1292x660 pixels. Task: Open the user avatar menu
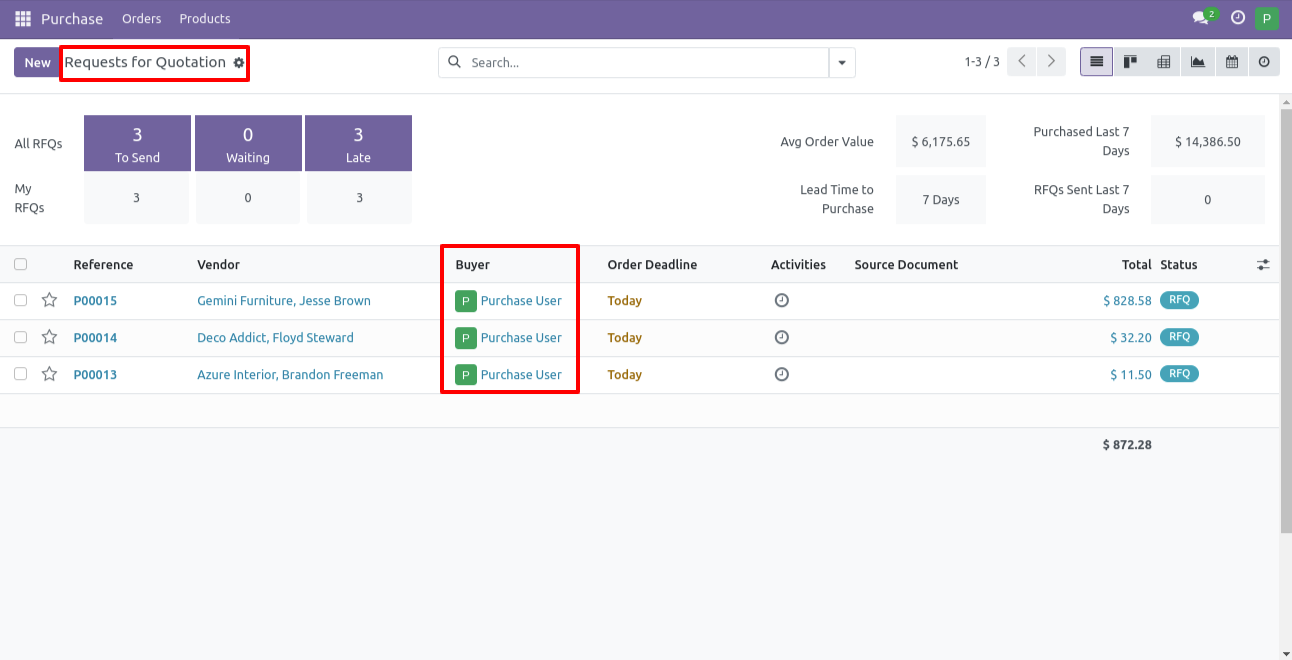pyautogui.click(x=1267, y=18)
